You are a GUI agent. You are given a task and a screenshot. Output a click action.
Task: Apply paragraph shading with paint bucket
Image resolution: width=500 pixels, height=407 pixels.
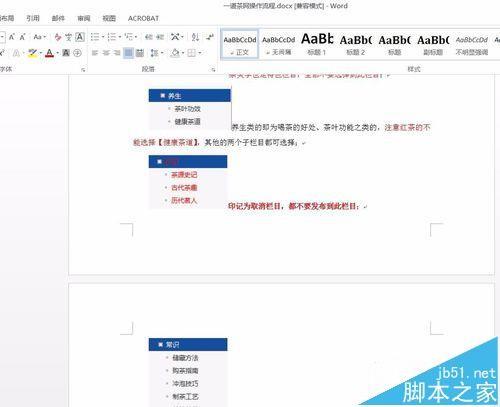pyautogui.click(x=175, y=53)
